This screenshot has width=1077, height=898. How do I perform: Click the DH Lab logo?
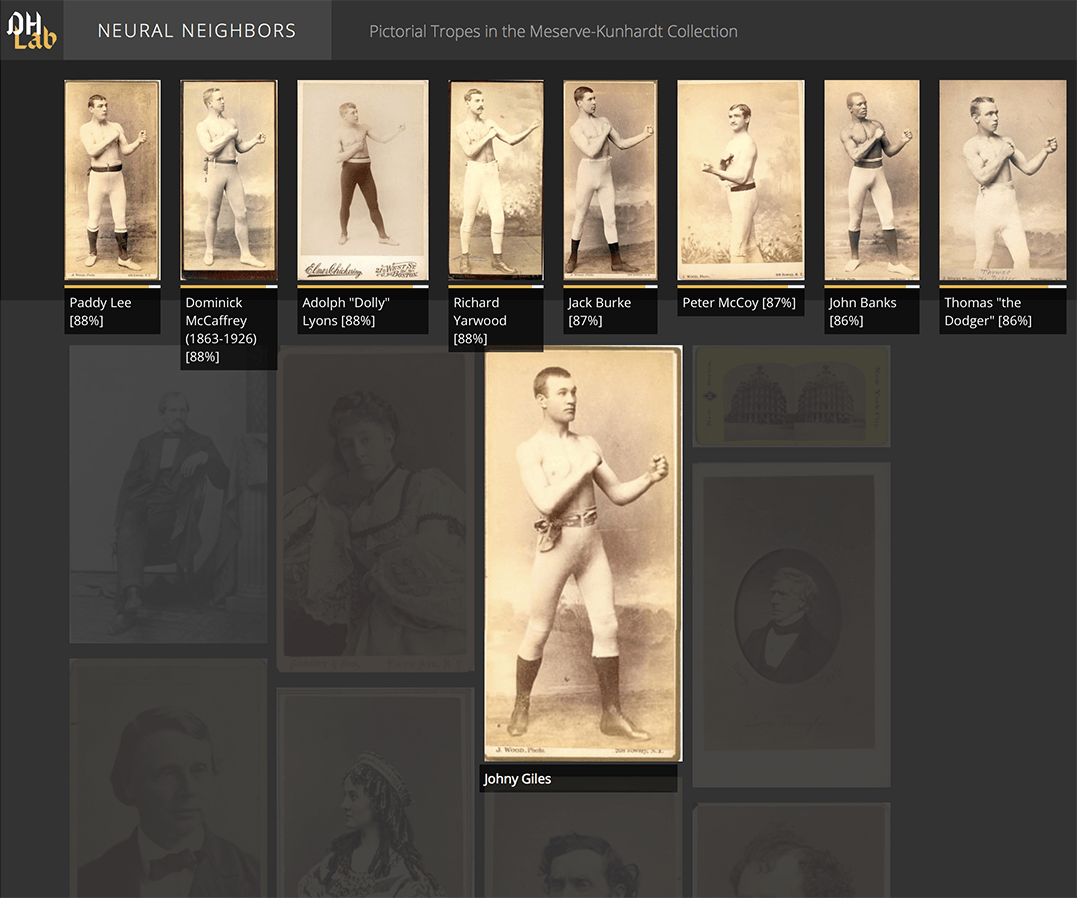(32, 30)
